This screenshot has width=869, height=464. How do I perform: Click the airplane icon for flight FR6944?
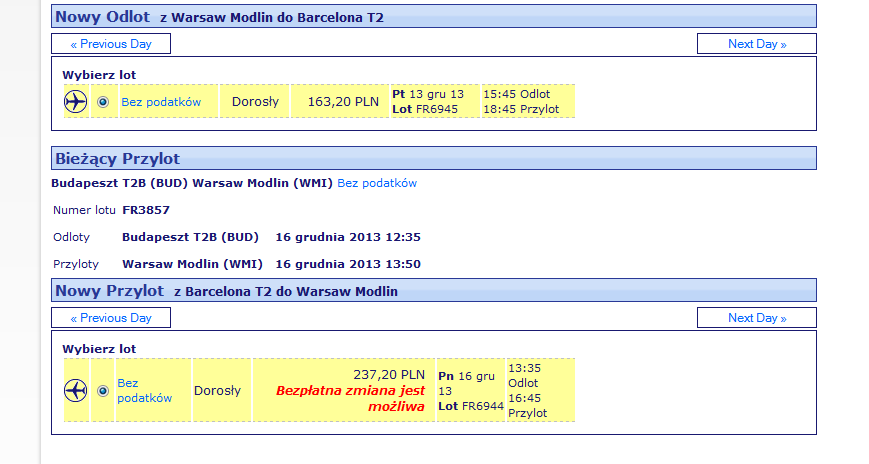75,390
